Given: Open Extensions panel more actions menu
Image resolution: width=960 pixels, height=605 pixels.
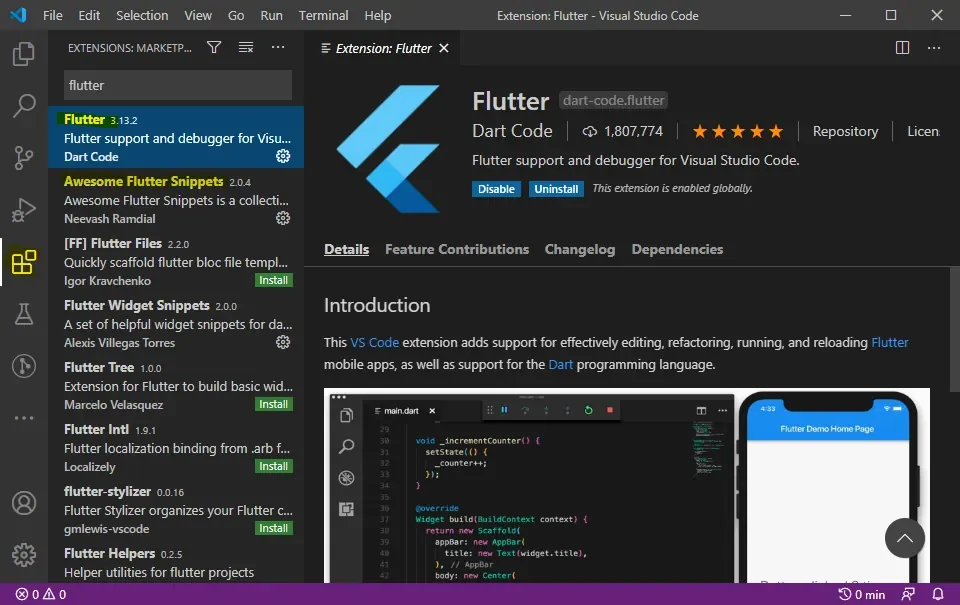Looking at the screenshot, I should point(278,47).
